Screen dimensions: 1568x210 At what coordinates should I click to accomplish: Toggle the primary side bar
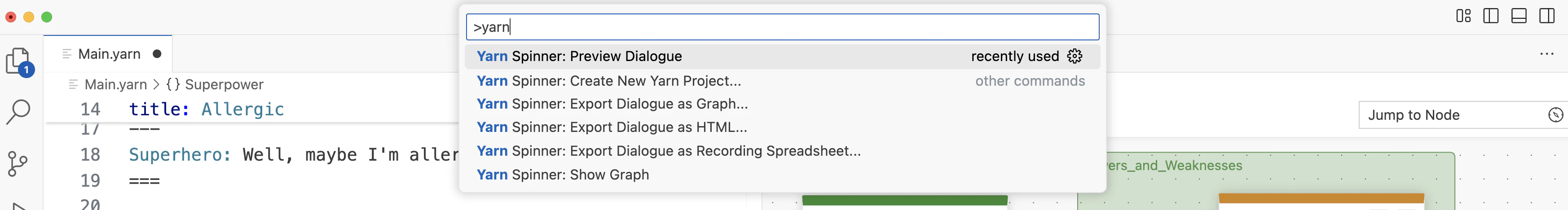click(1491, 17)
